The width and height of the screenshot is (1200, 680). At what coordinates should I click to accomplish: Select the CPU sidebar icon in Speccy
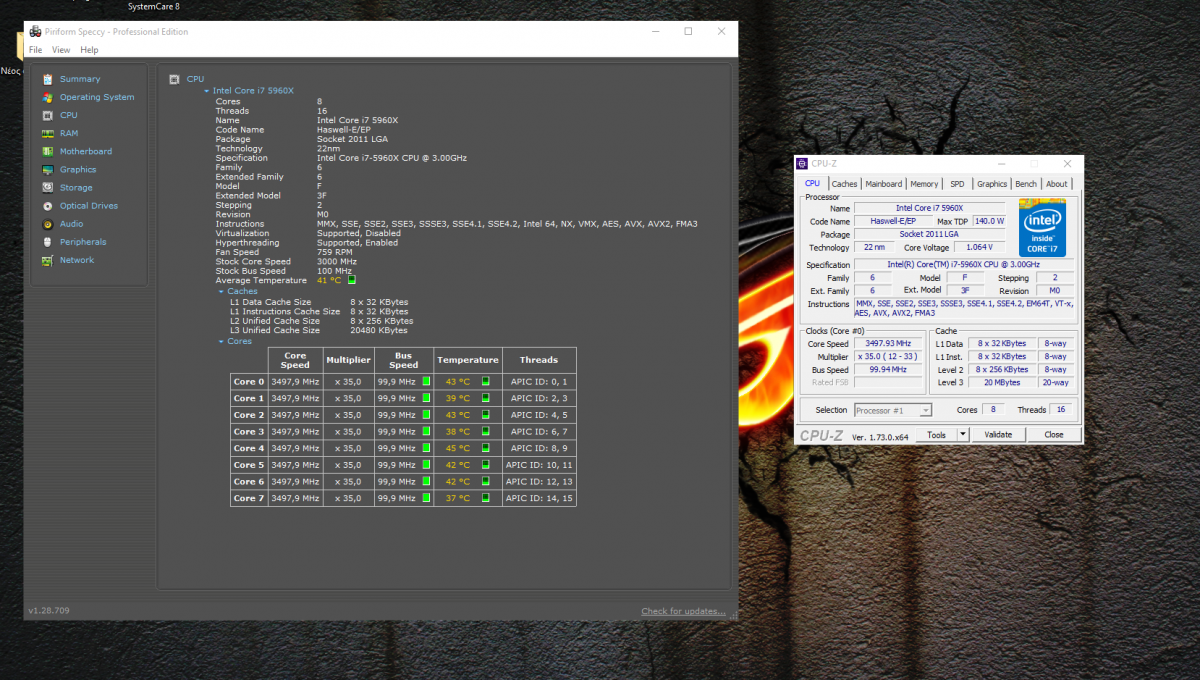[47, 115]
